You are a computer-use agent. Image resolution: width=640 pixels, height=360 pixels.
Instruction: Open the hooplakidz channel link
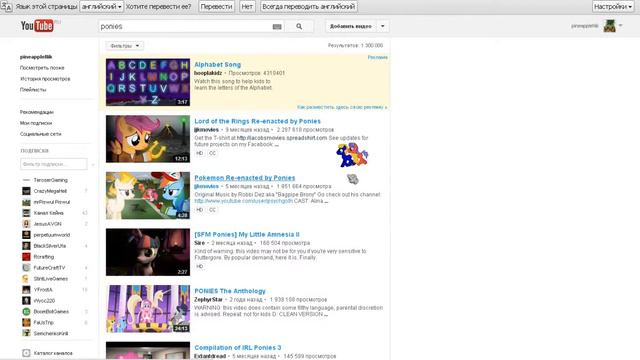point(208,73)
